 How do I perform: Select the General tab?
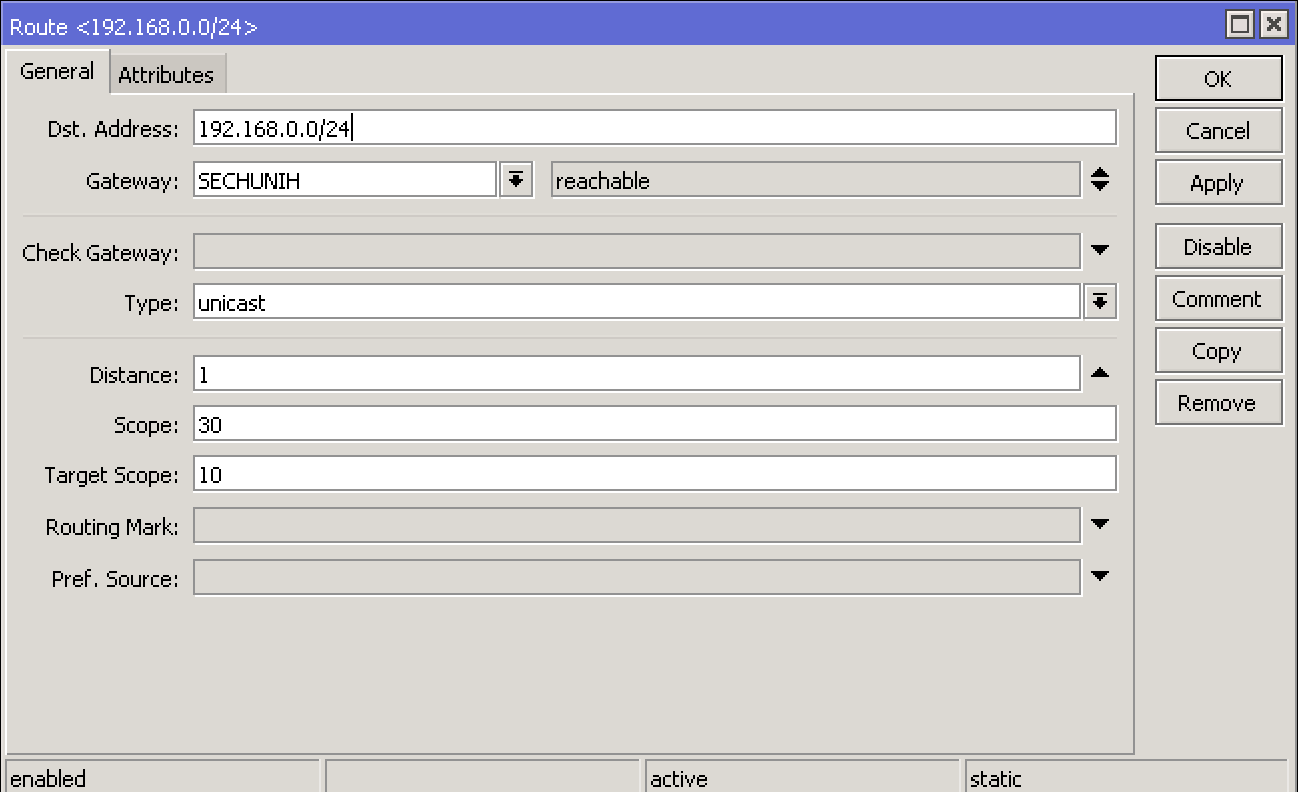[57, 72]
